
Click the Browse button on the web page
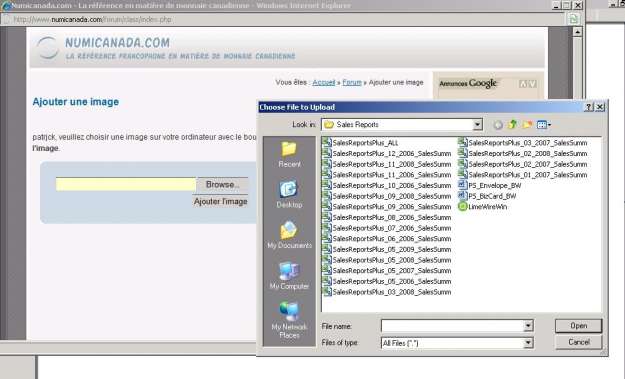pos(222,185)
